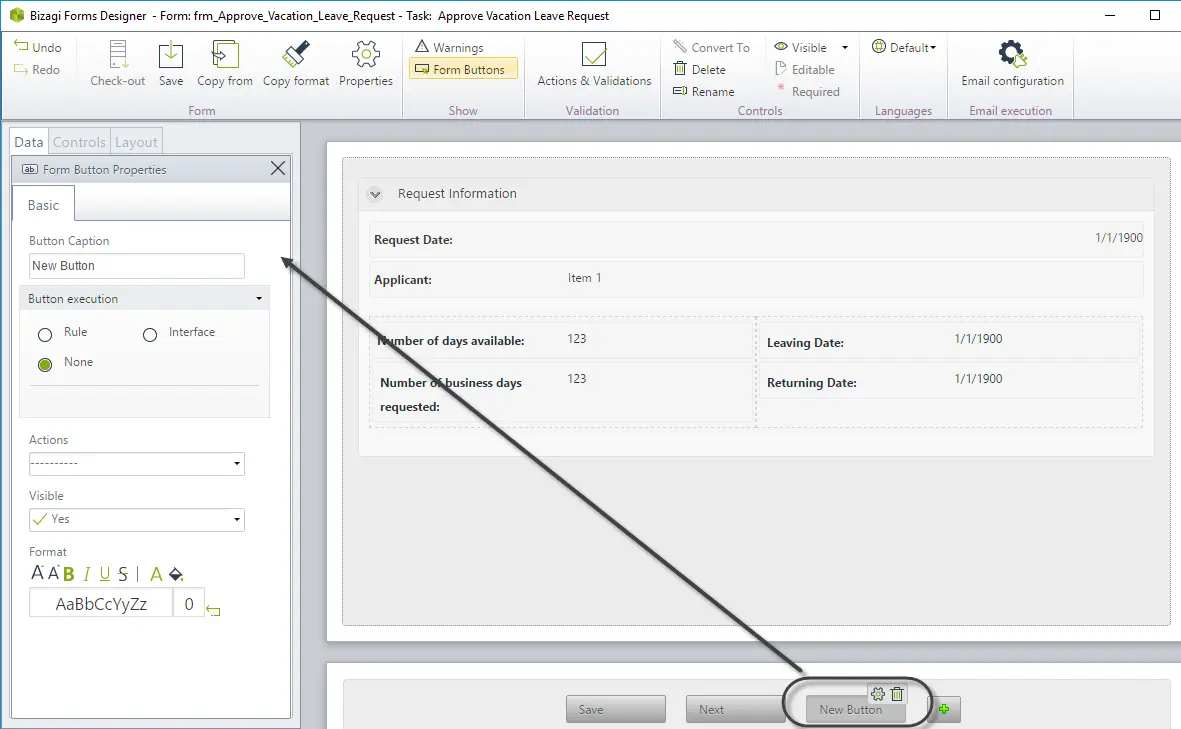Click the Save icon in the Form ribbon
This screenshot has height=729, width=1181.
171,56
